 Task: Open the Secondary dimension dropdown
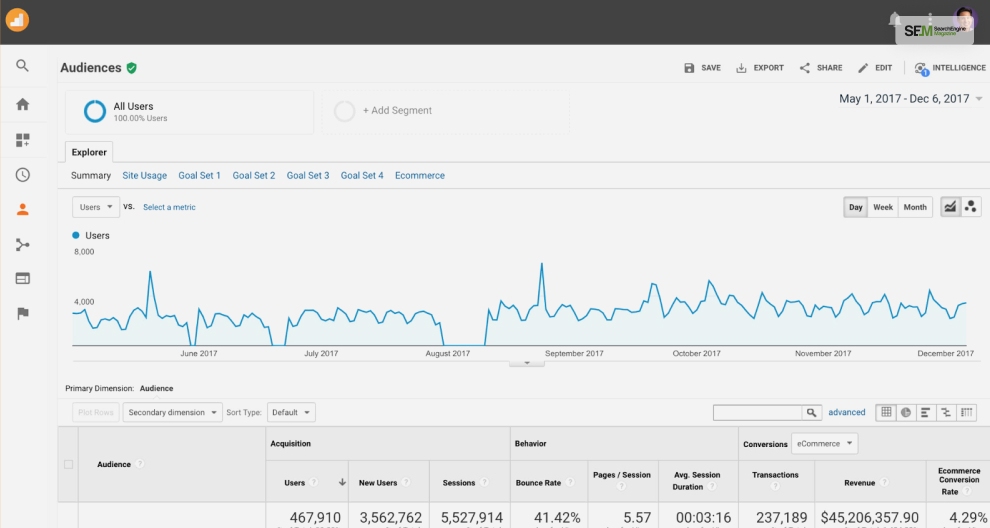(172, 412)
